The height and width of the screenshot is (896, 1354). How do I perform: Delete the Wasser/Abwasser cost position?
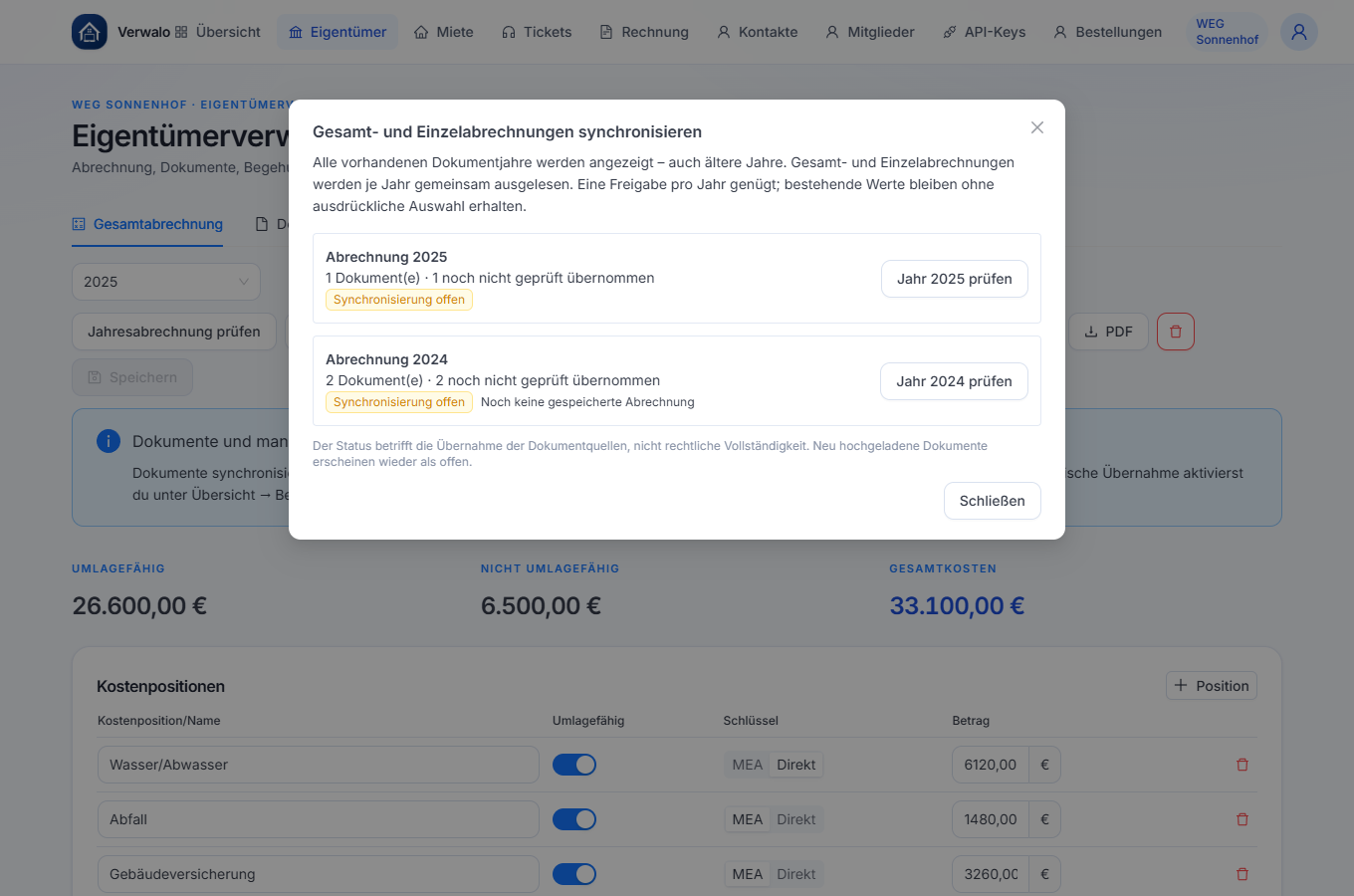coord(1242,765)
